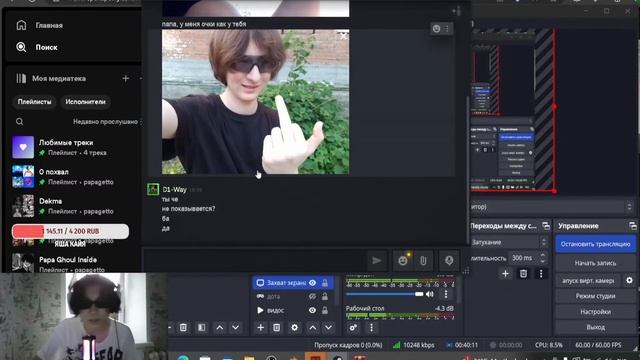
Task: Click the library search magnifier icon
Action: (19, 122)
